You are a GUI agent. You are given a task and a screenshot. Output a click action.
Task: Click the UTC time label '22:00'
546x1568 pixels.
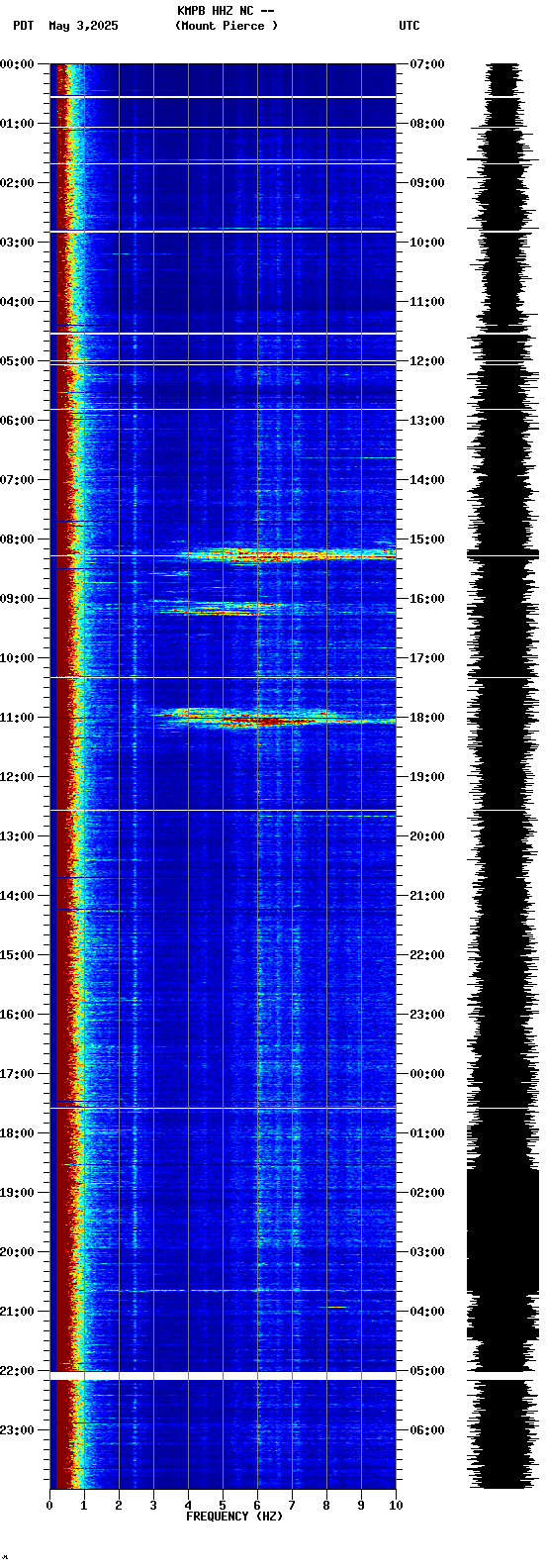(427, 955)
